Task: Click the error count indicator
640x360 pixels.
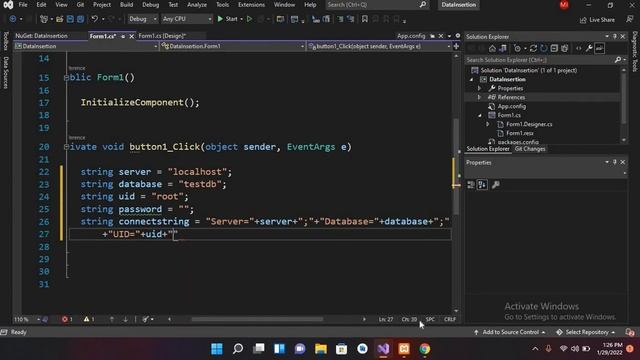Action: click(67, 319)
